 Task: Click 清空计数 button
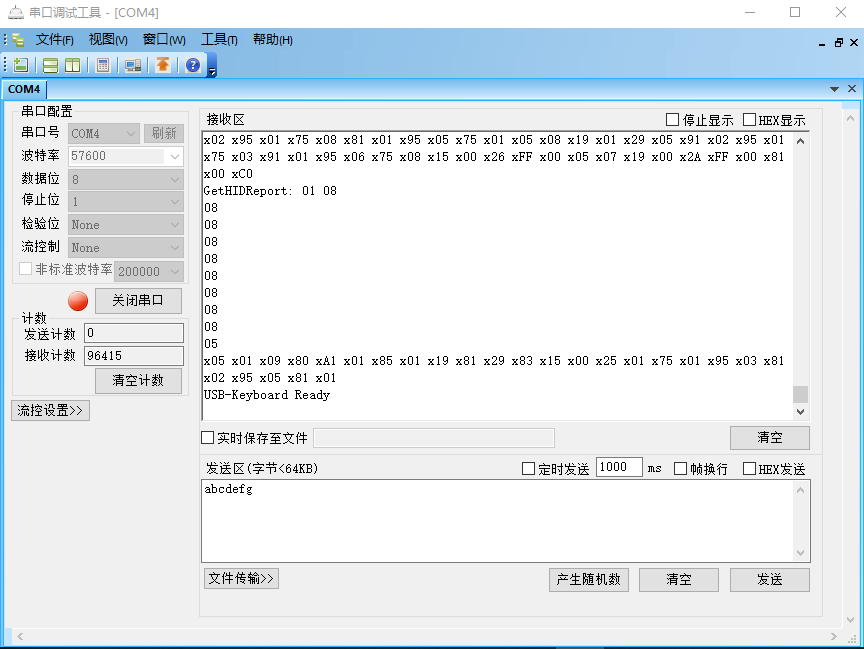tap(138, 381)
